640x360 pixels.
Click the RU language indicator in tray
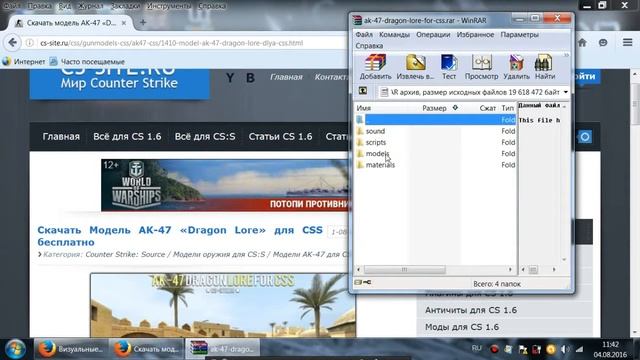click(x=476, y=348)
